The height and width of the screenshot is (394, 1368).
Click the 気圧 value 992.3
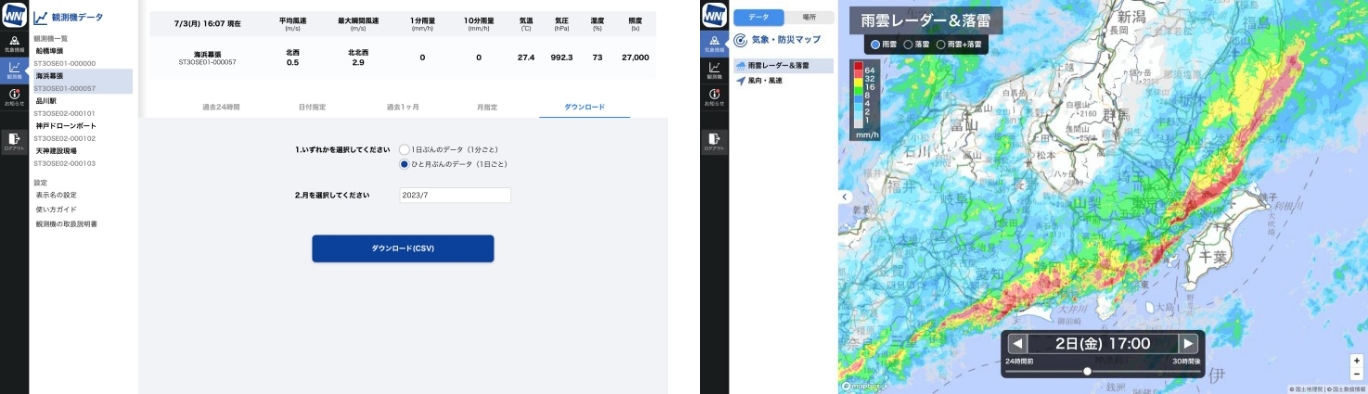click(562, 57)
